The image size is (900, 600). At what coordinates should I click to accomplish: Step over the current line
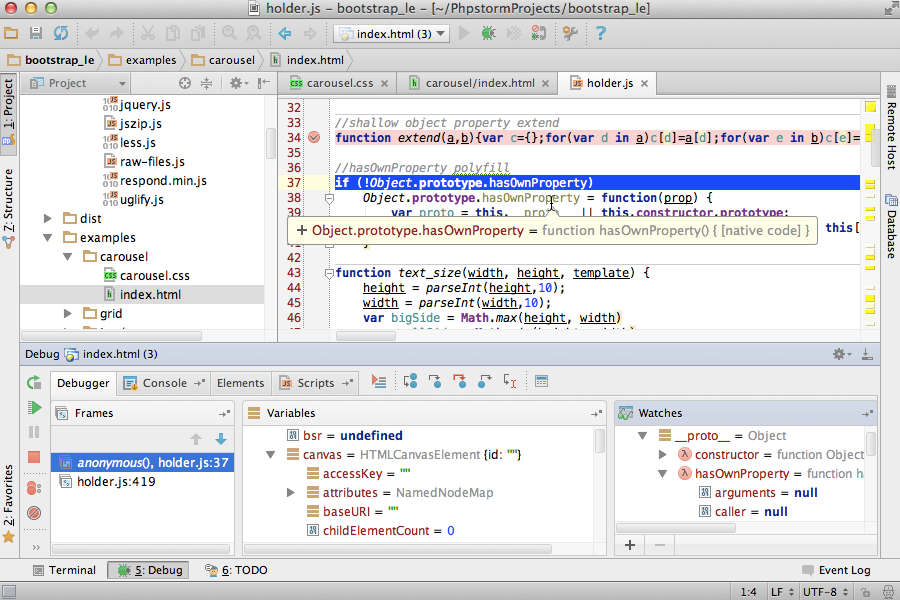tap(410, 382)
